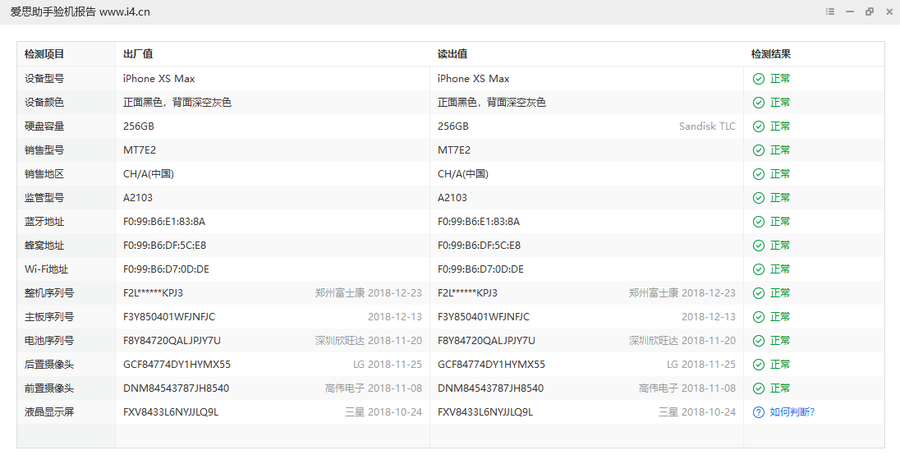Click the green check icon in 硬盘容量 row
The height and width of the screenshot is (455, 900).
click(x=759, y=126)
